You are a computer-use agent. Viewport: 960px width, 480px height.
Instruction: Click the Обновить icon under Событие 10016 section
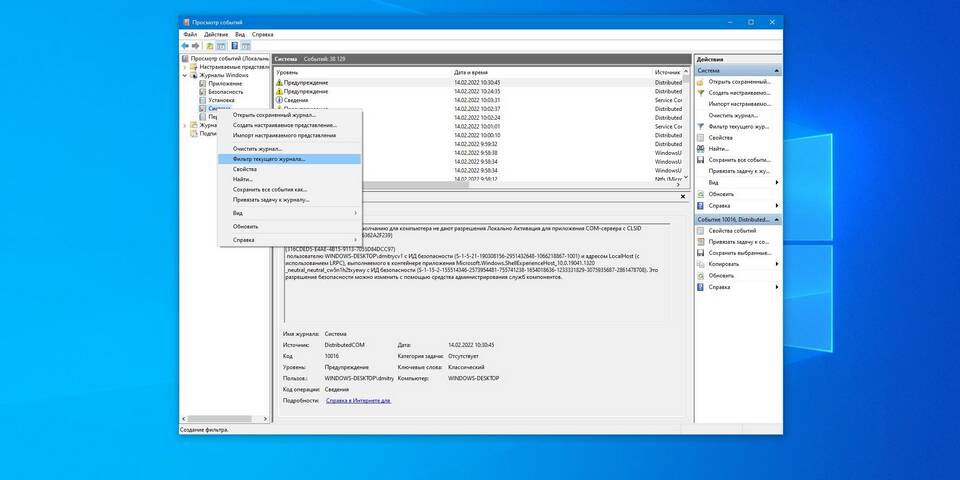click(x=700, y=276)
